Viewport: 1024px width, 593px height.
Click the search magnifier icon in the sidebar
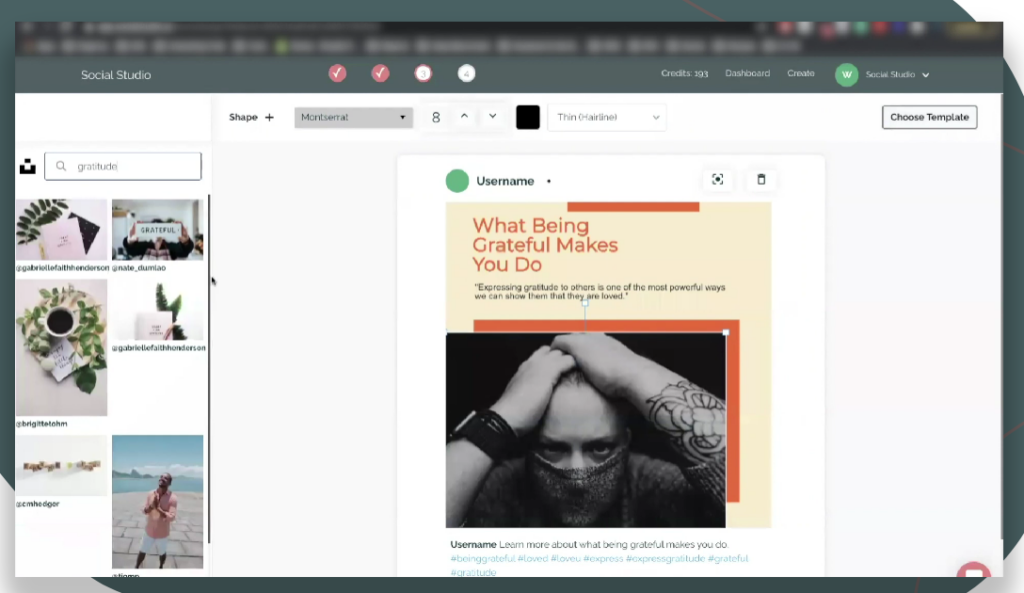[61, 166]
